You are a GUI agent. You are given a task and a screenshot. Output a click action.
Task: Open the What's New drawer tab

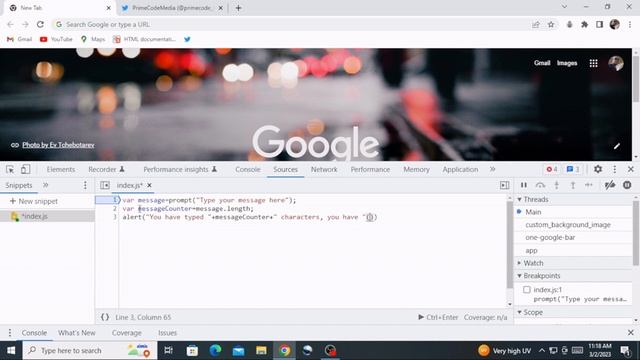point(76,333)
